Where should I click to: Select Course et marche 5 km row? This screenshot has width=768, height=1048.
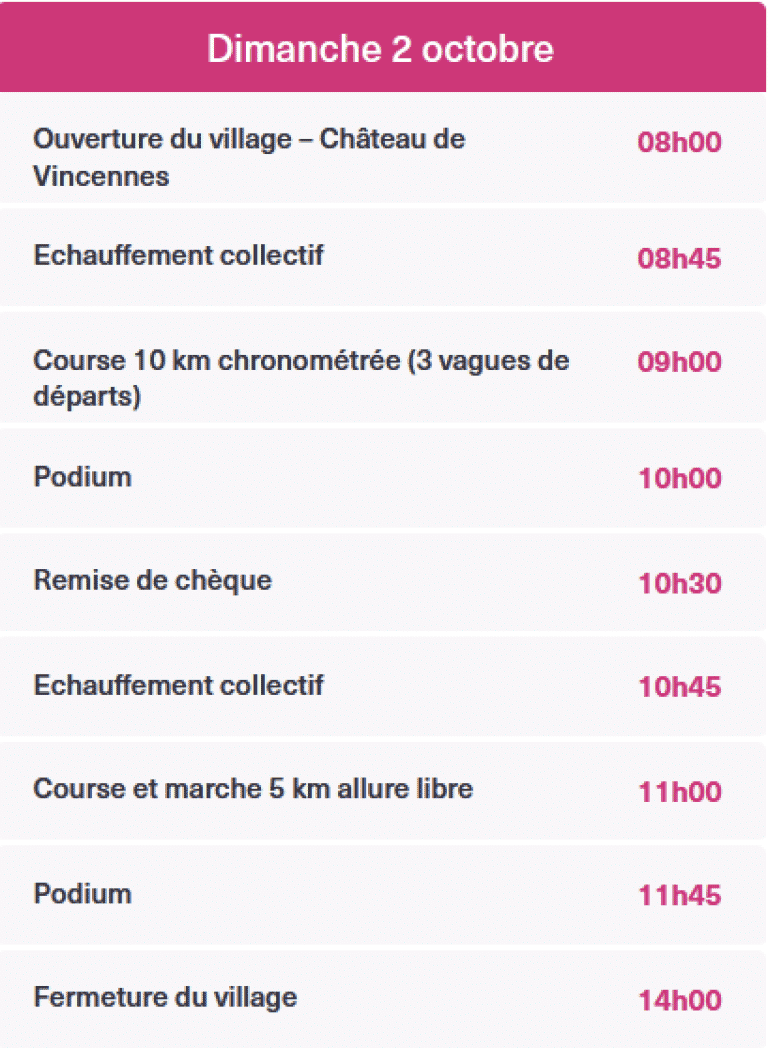pos(382,791)
